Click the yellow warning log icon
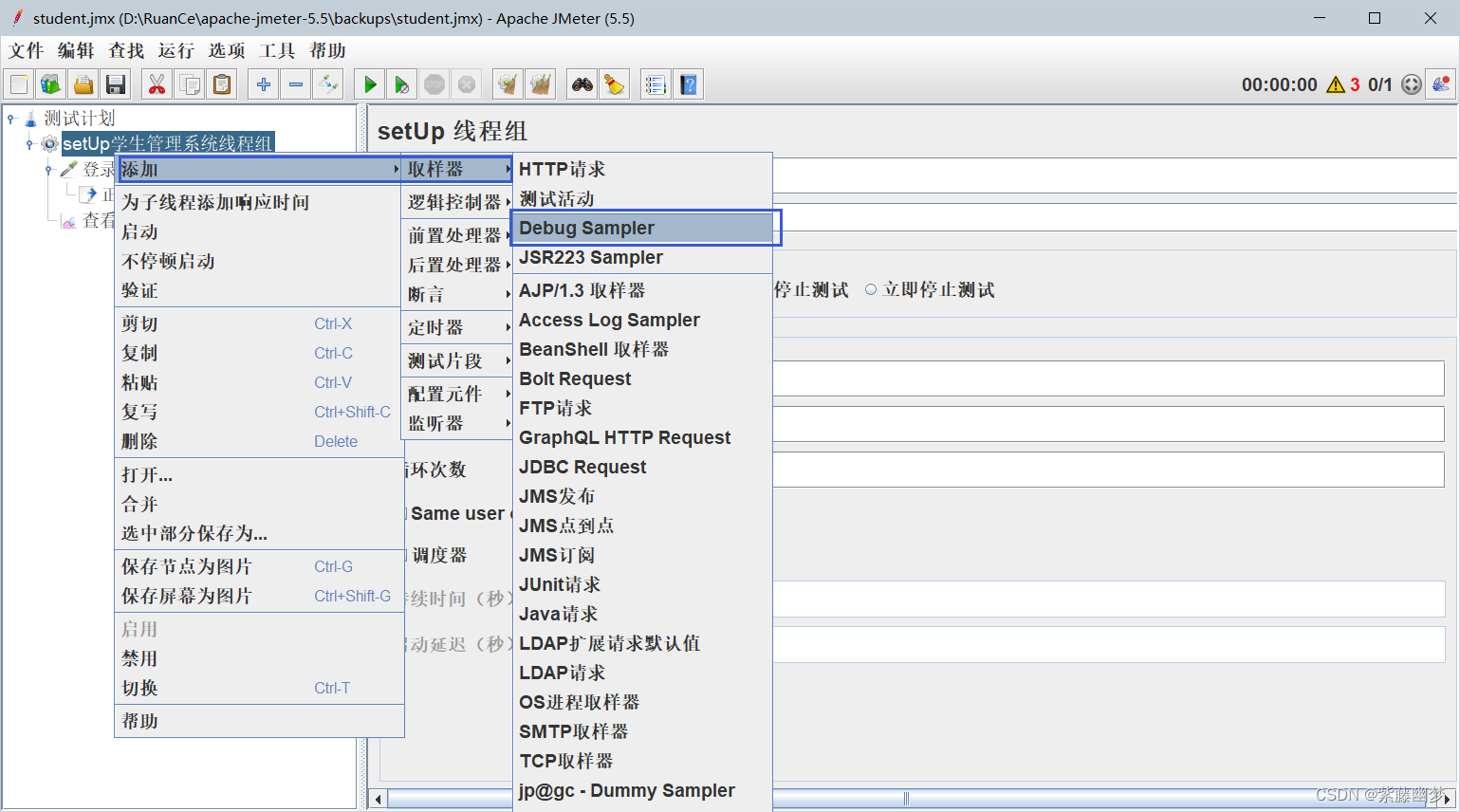This screenshot has width=1460, height=812. [x=1336, y=84]
